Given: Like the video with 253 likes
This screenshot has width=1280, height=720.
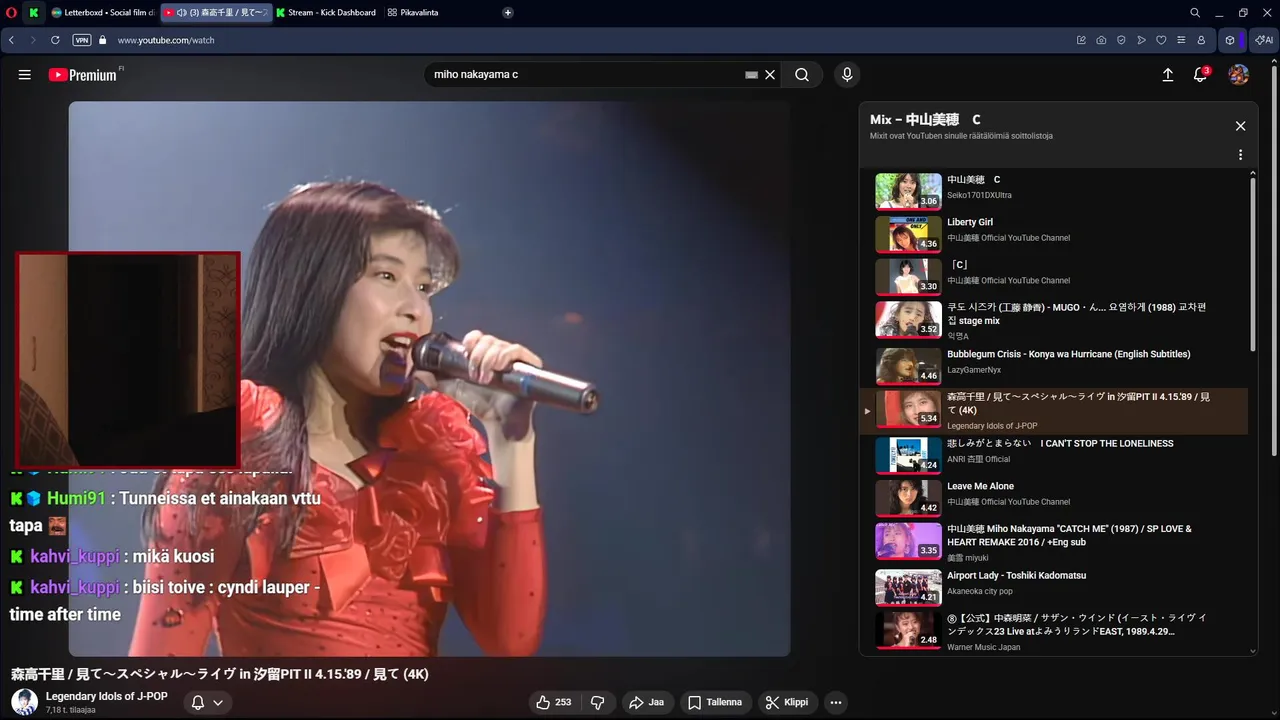Looking at the screenshot, I should click(554, 702).
